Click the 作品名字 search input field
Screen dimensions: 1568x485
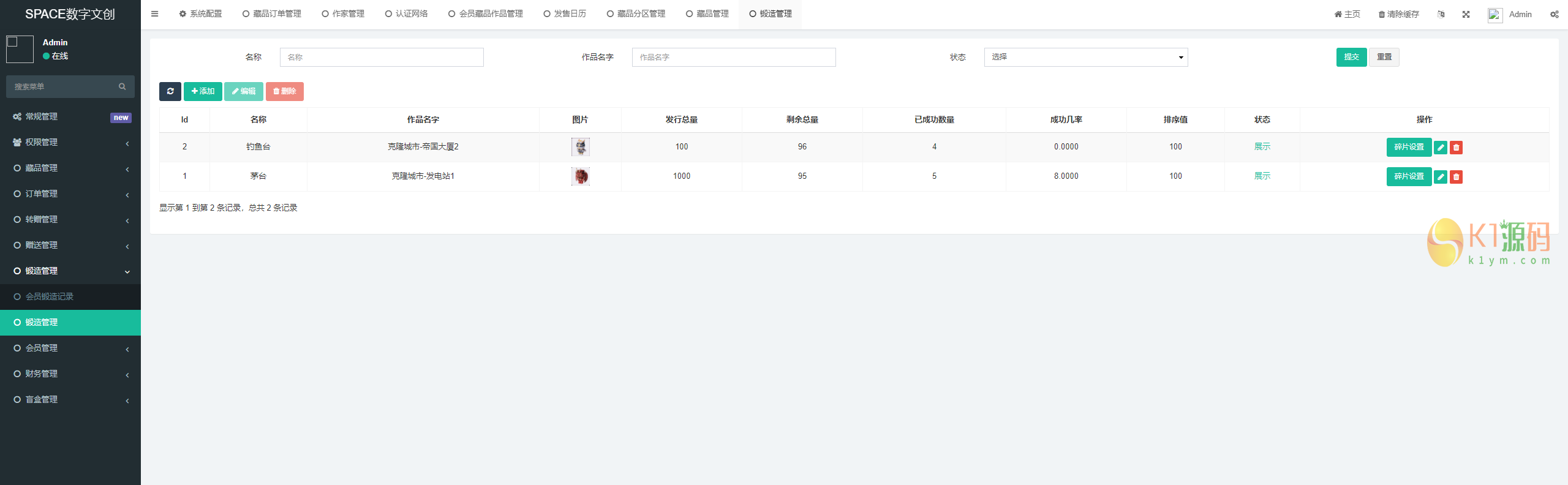[734, 57]
